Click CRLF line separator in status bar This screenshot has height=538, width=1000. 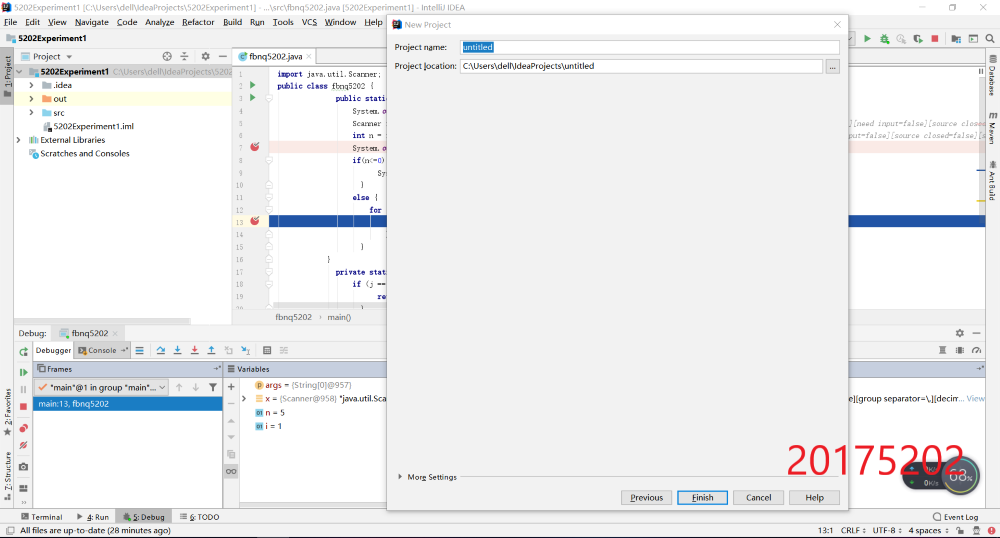pyautogui.click(x=853, y=530)
